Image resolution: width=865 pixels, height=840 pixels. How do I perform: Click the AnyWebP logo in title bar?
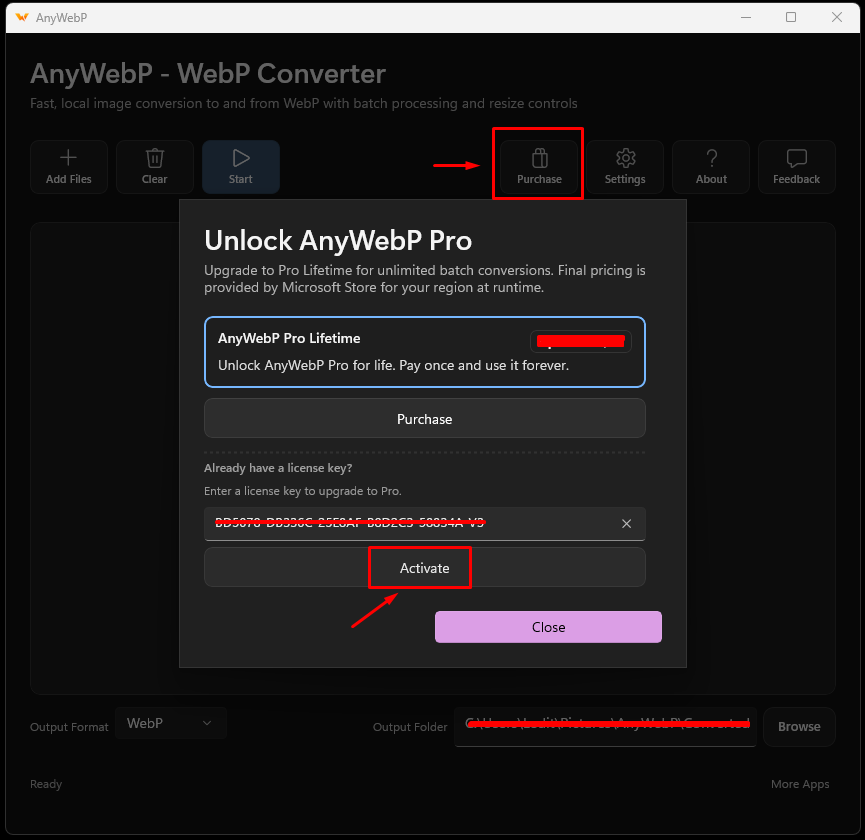click(x=22, y=17)
